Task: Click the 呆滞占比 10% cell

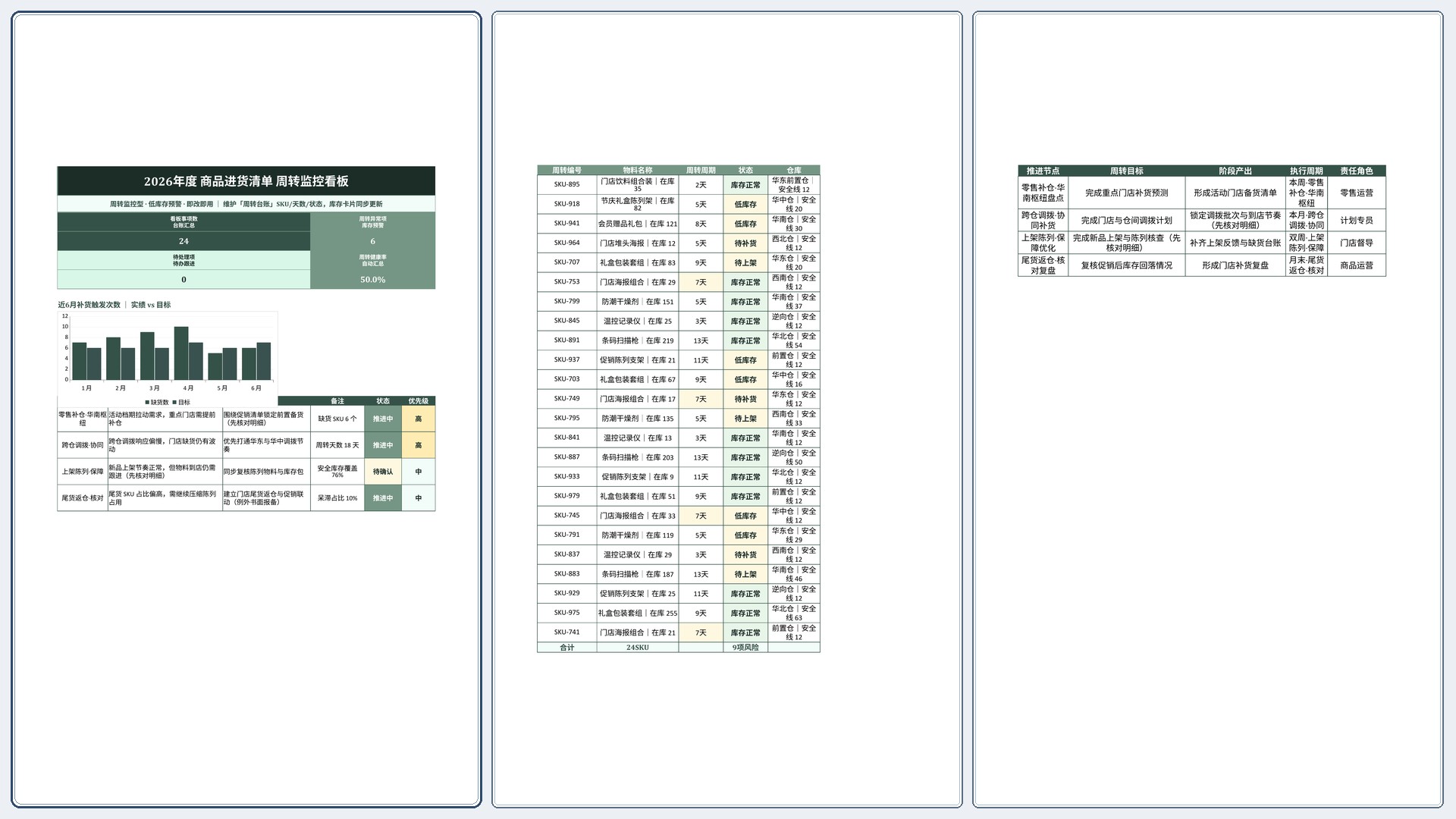Action: coord(337,498)
